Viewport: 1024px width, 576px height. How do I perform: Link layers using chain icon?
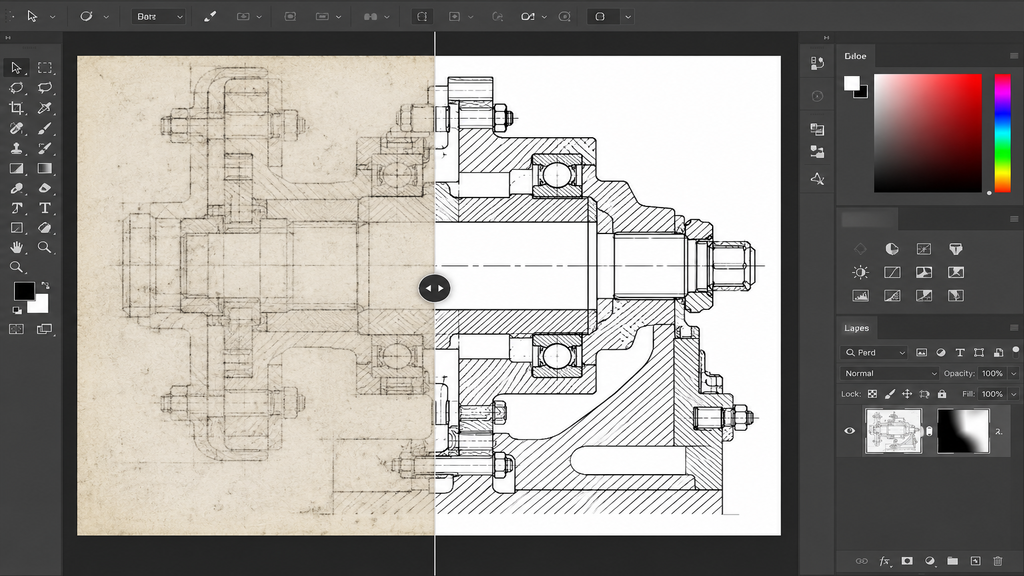click(x=862, y=561)
